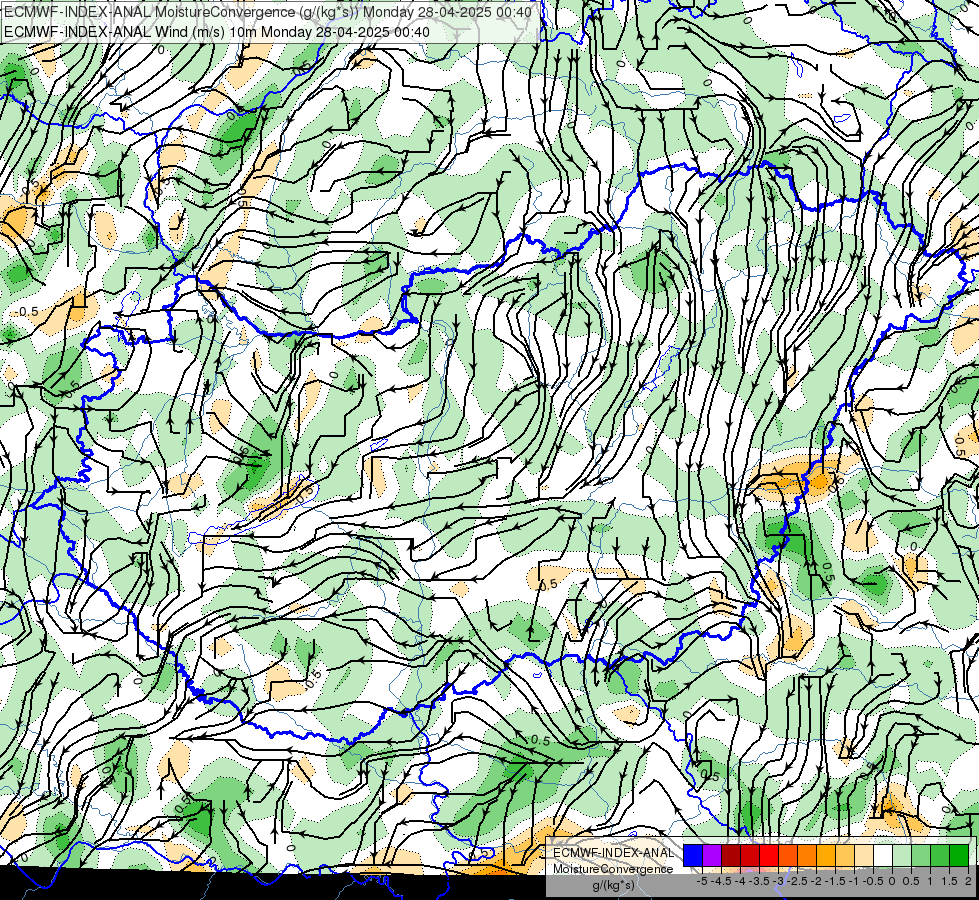This screenshot has width=979, height=900.
Task: Pick the palest green swatch between 0 and 0.5
Action: click(x=902, y=856)
